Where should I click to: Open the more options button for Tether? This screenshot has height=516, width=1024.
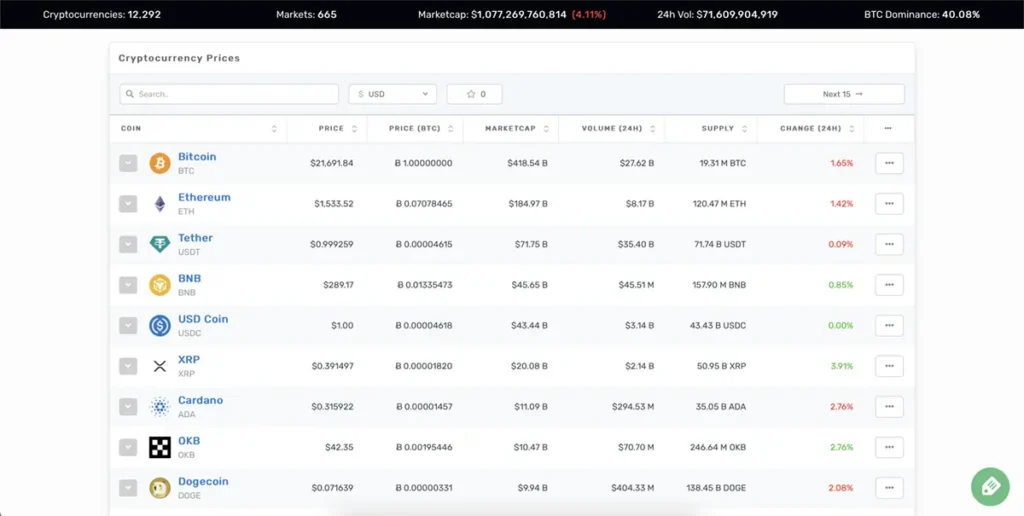point(888,244)
